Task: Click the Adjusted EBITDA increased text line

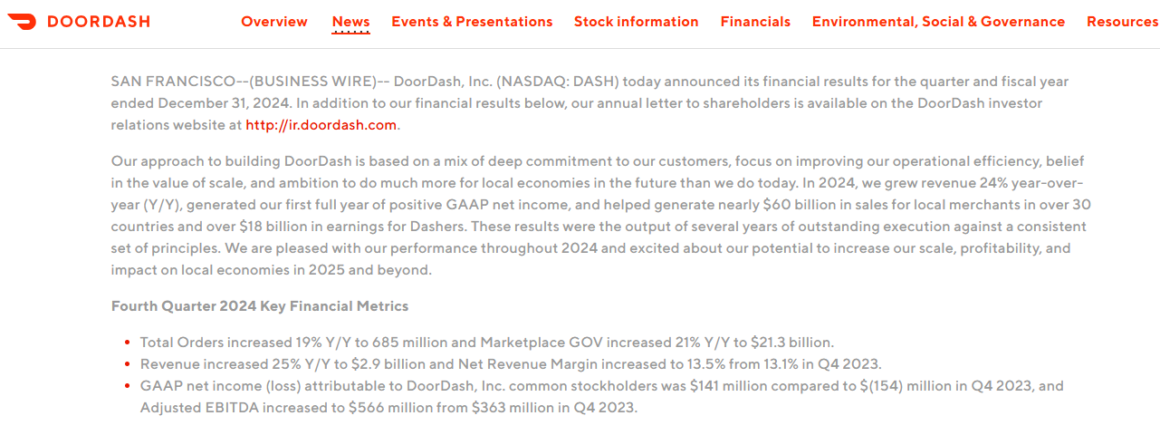Action: point(388,408)
